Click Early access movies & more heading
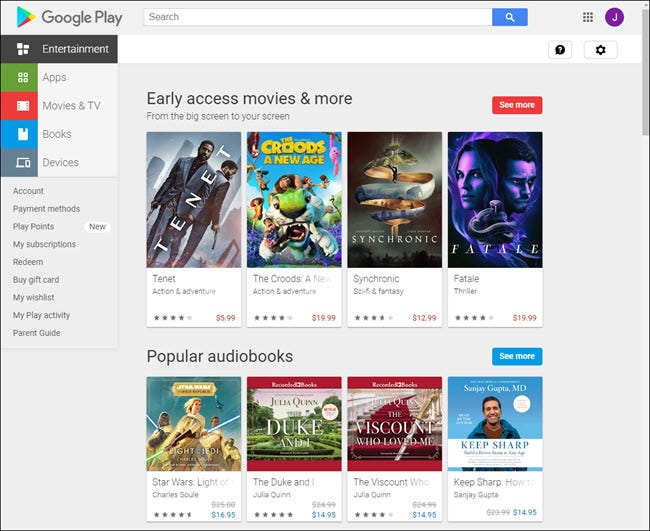The width and height of the screenshot is (650, 531). click(250, 99)
